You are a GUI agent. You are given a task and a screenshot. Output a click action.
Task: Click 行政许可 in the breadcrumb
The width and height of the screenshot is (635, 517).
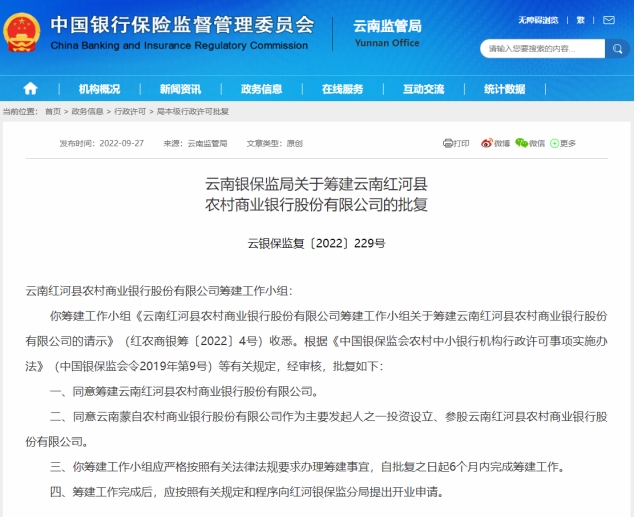pos(130,111)
